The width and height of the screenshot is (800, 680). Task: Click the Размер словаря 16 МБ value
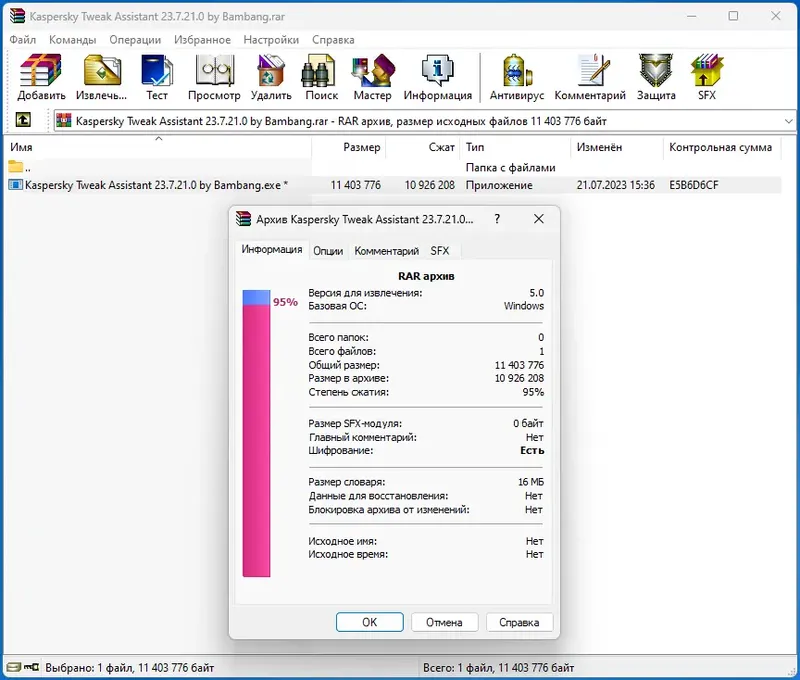[x=531, y=482]
